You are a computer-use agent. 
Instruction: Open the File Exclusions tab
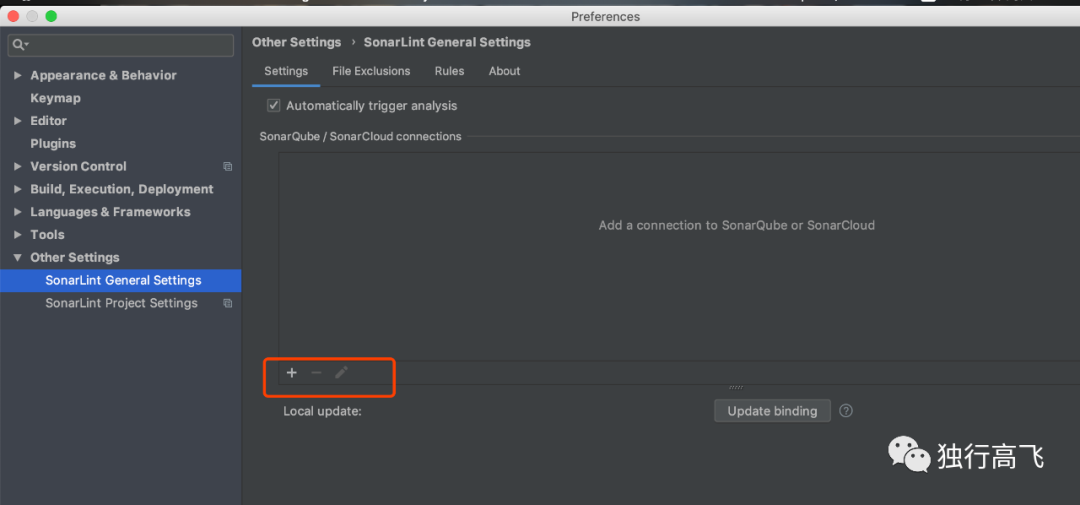371,71
